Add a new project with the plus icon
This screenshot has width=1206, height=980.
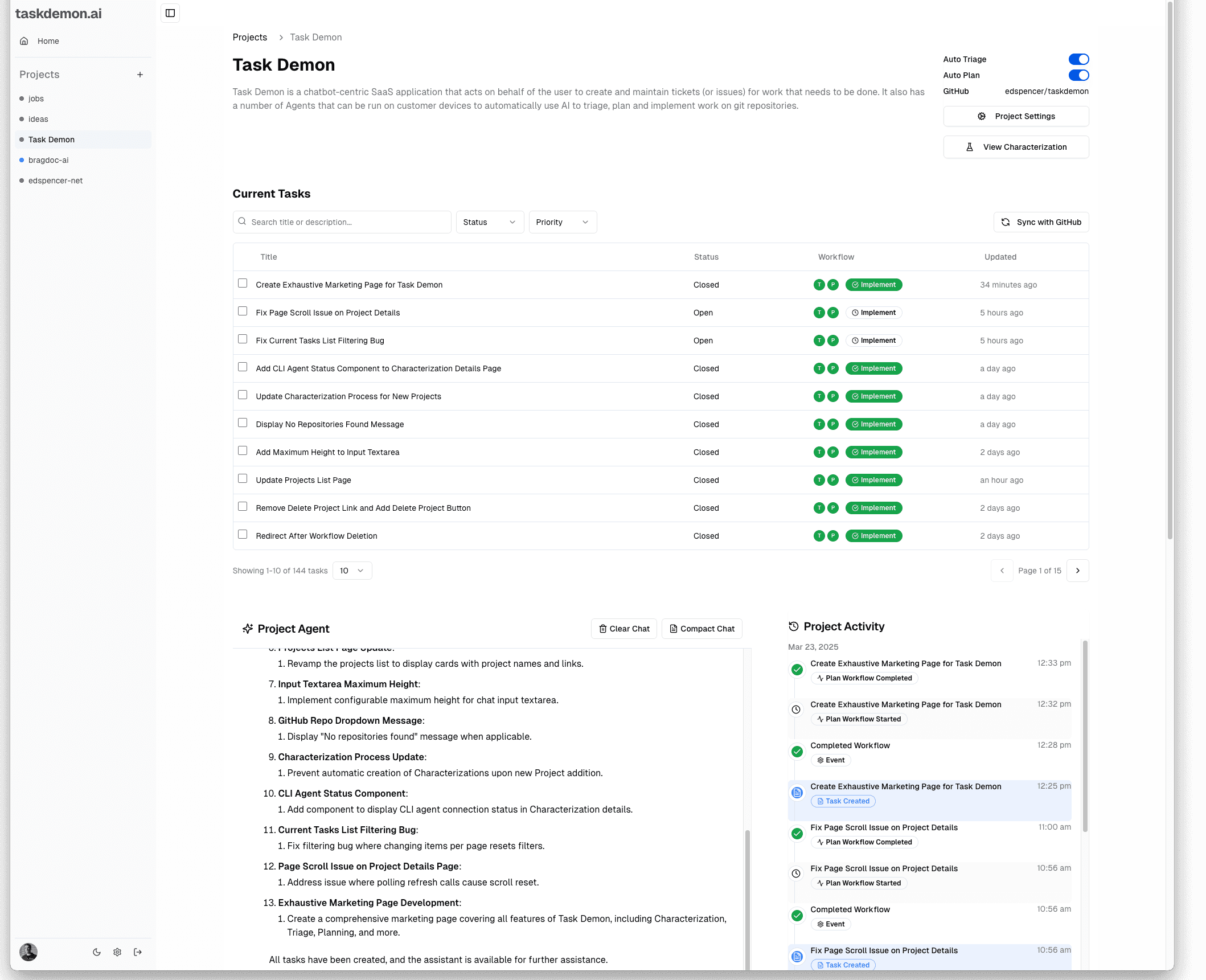pos(140,74)
